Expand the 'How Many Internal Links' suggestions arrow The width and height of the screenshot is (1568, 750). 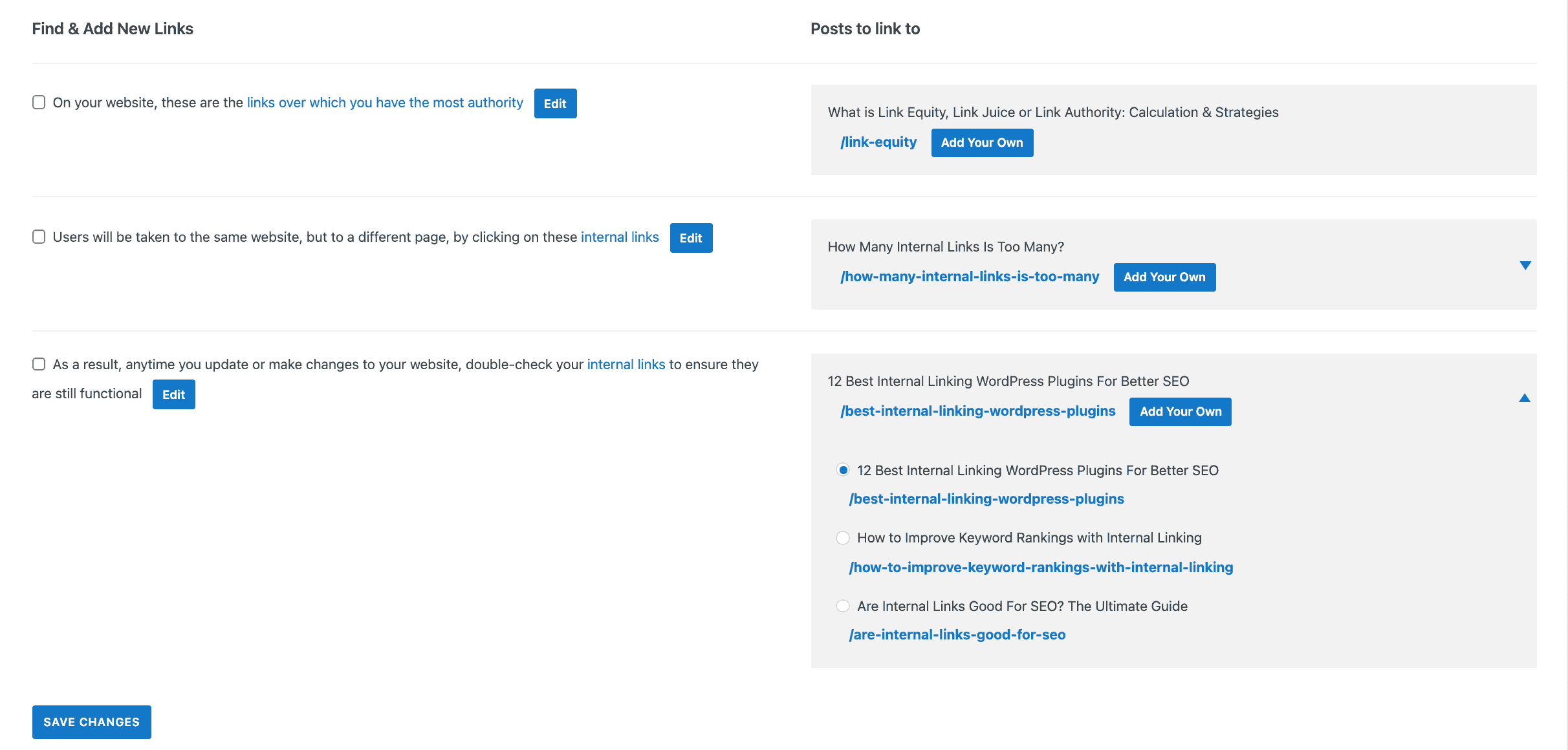pyautogui.click(x=1525, y=266)
